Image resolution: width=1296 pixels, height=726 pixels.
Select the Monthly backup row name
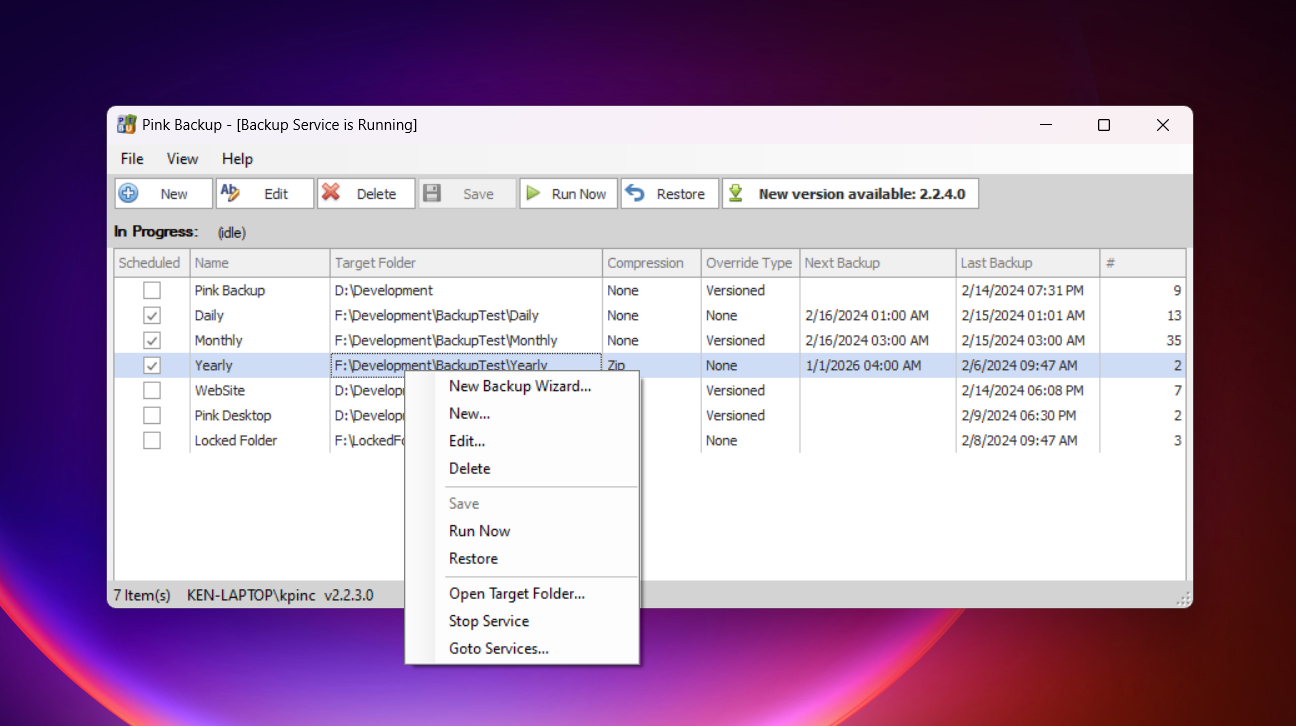coord(219,340)
